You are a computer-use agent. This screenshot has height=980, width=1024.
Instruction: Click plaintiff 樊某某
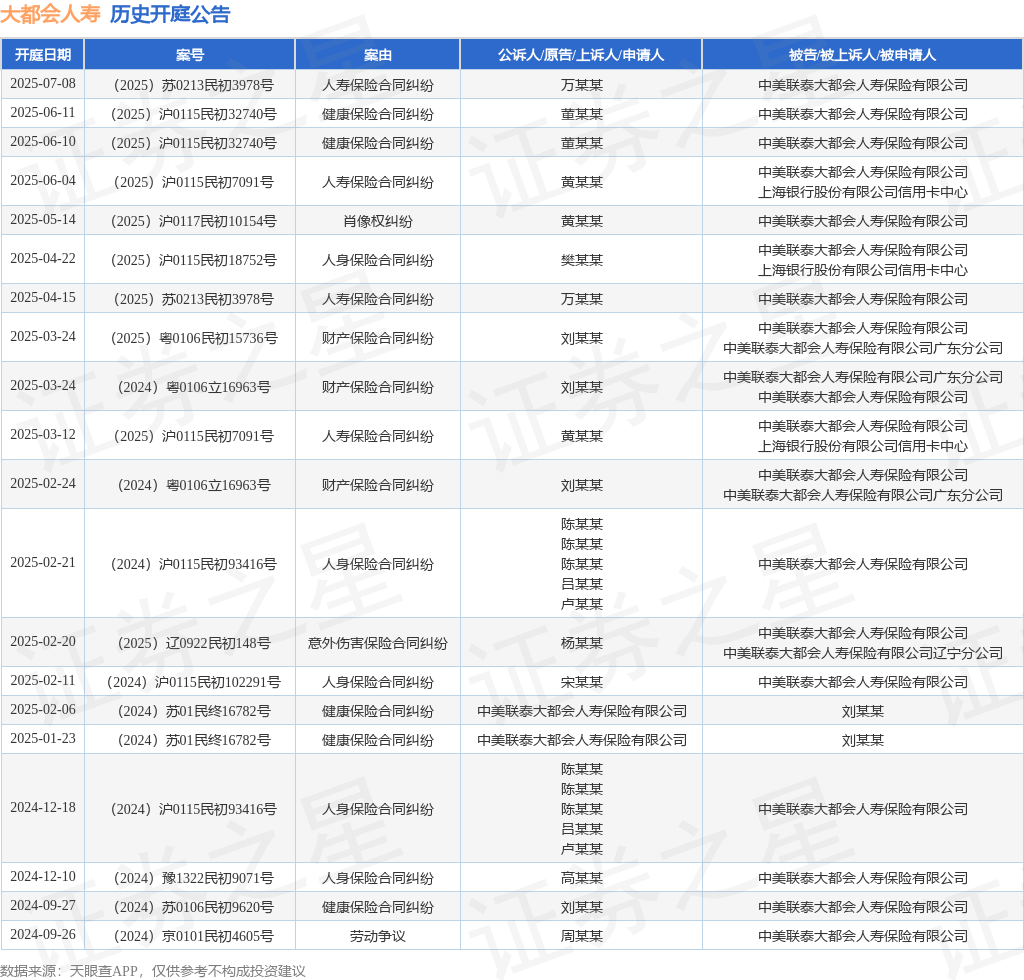581,261
